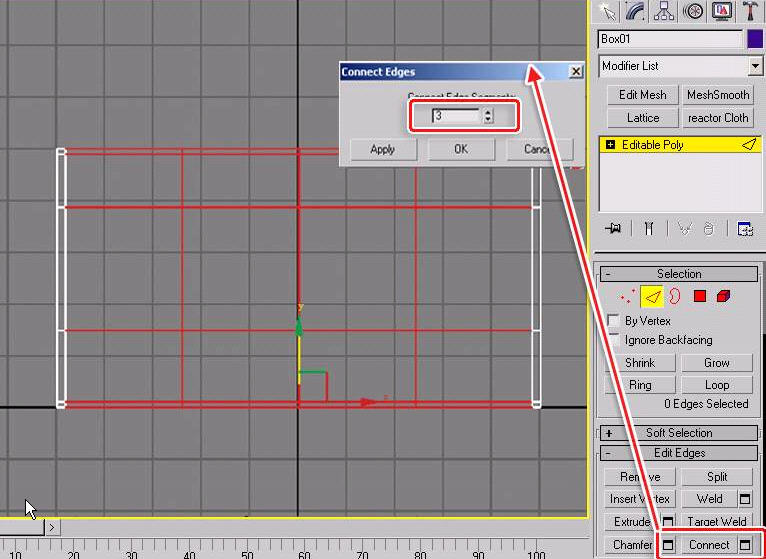
Task: Select Polygon sub-object level icon
Action: [699, 296]
